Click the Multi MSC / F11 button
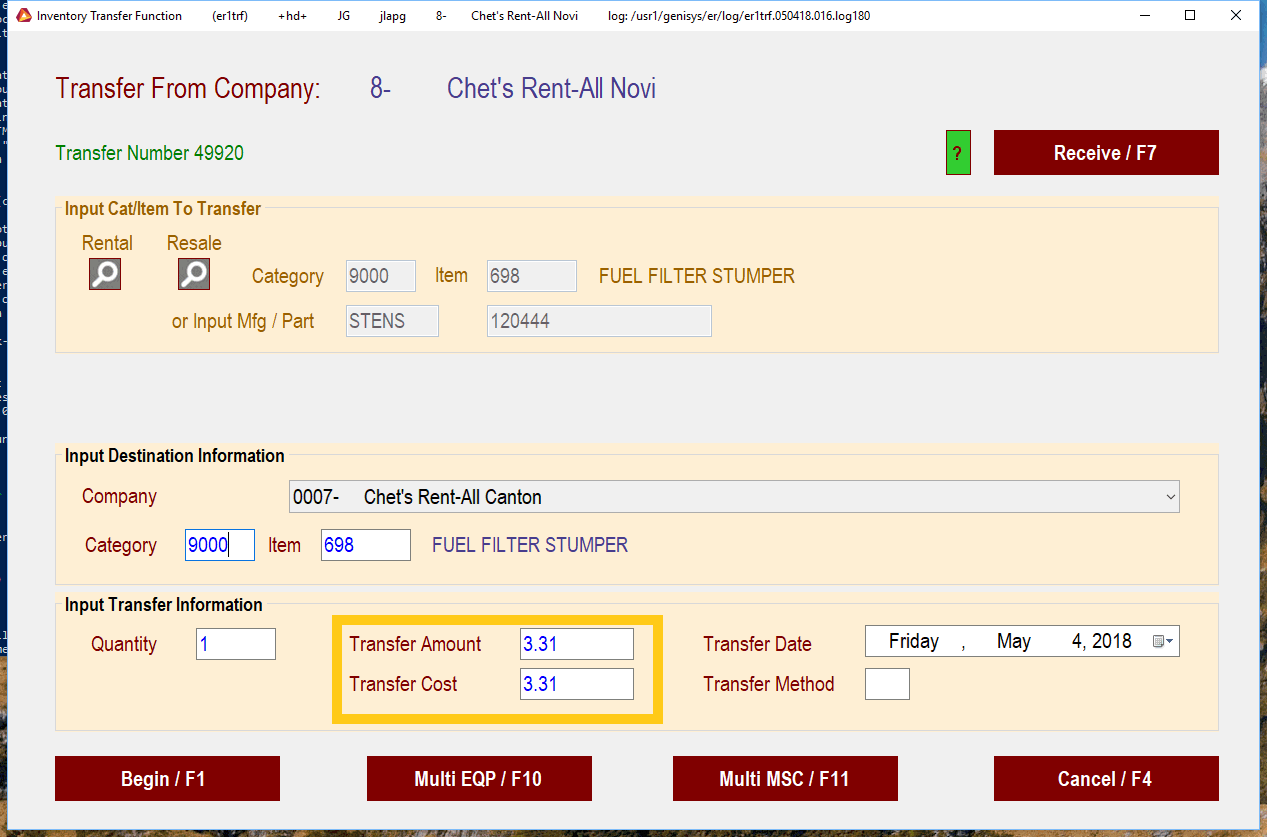 coord(785,778)
